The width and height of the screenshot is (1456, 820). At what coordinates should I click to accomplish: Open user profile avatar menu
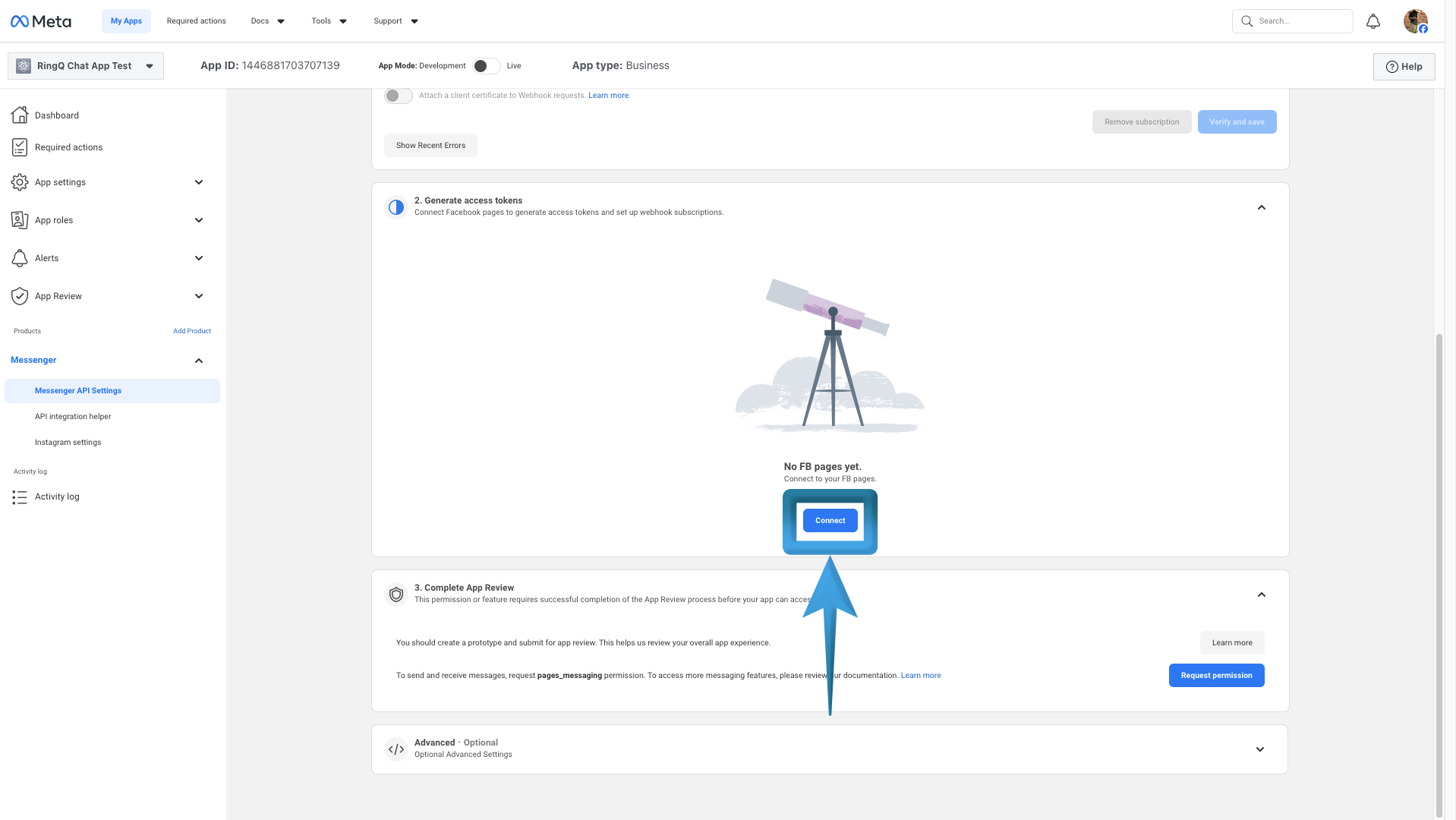click(1415, 21)
